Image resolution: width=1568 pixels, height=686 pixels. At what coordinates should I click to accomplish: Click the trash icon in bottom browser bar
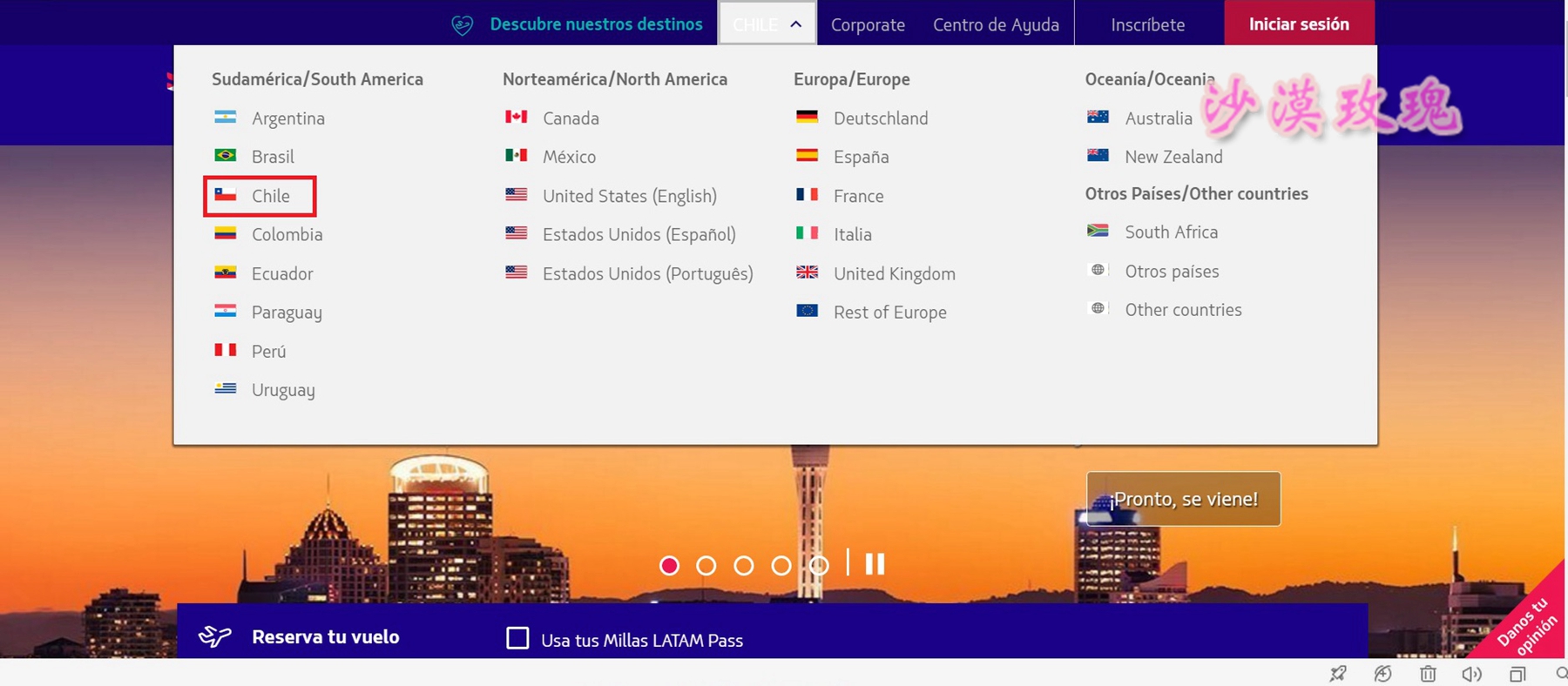1428,674
